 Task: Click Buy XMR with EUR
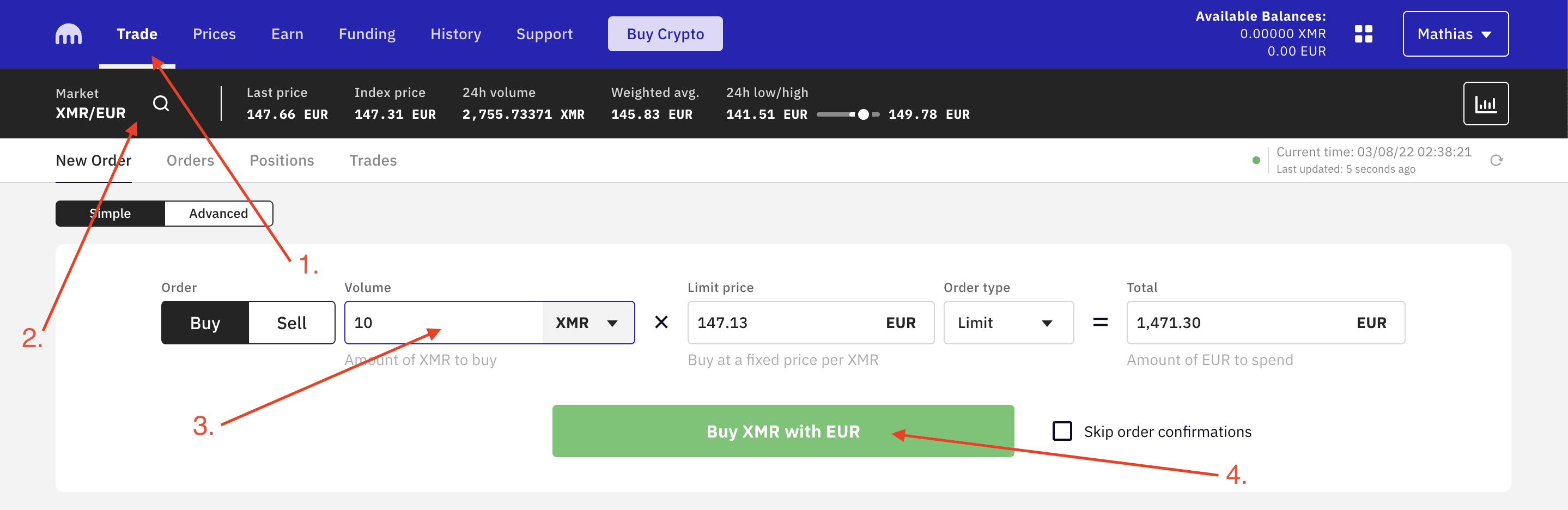click(x=783, y=431)
